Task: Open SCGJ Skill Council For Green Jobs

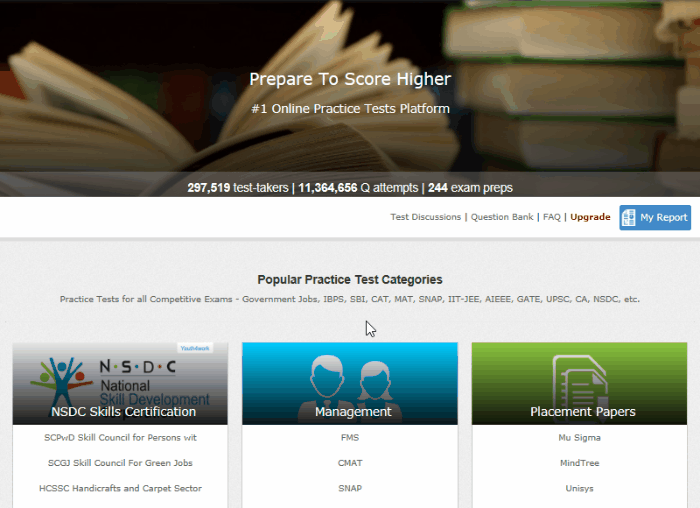Action: (x=120, y=463)
